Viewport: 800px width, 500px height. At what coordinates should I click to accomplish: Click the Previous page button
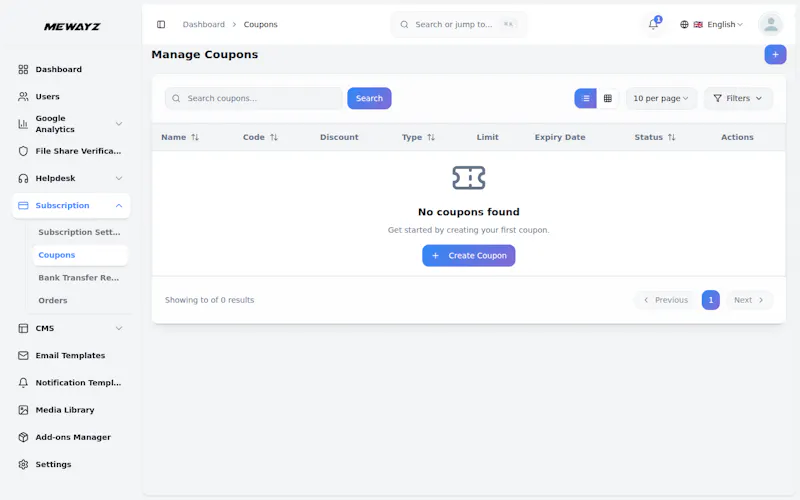pos(665,300)
